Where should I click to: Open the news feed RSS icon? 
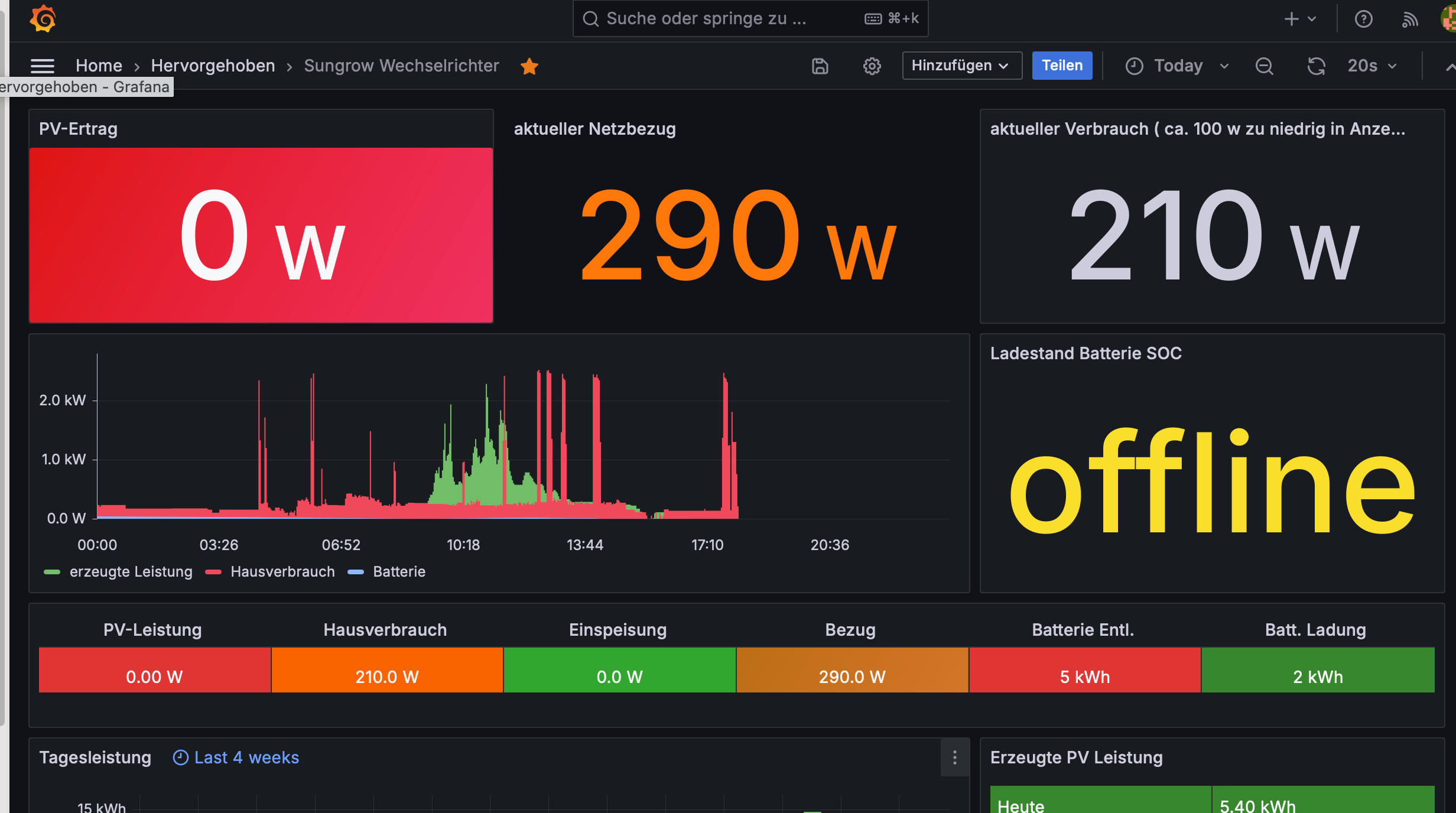[x=1410, y=19]
